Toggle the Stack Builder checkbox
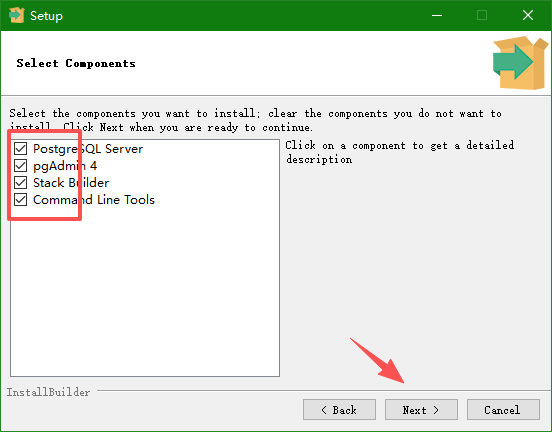 point(20,182)
